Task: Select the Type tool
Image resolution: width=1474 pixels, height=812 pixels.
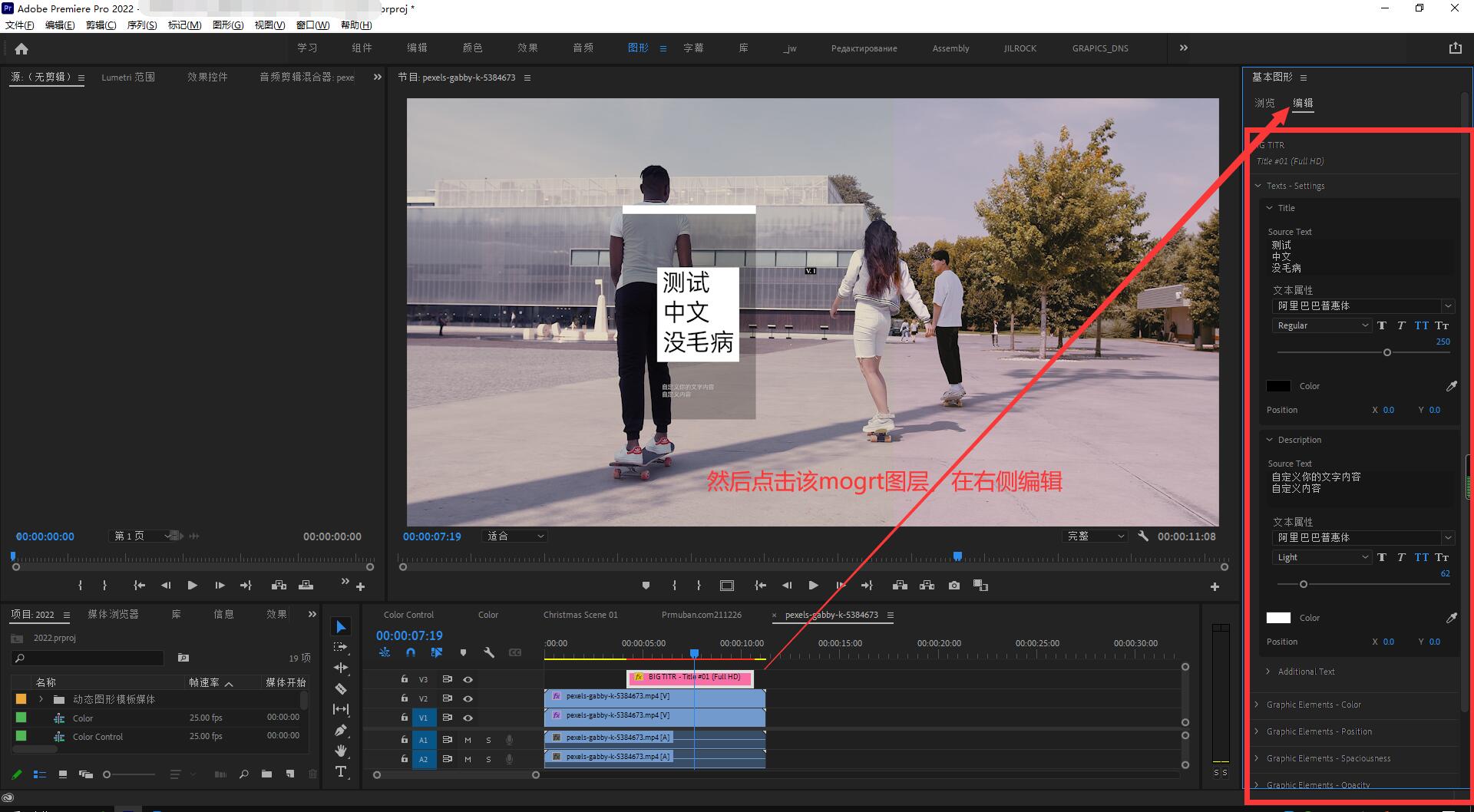Action: click(x=341, y=771)
